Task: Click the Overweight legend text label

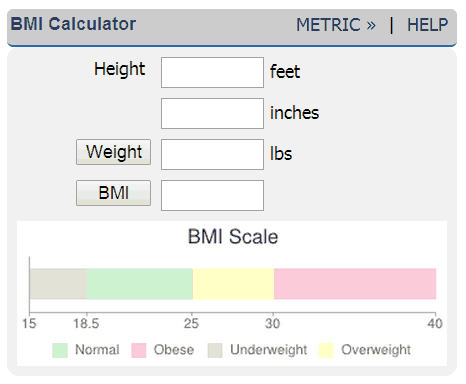Action: [x=376, y=350]
